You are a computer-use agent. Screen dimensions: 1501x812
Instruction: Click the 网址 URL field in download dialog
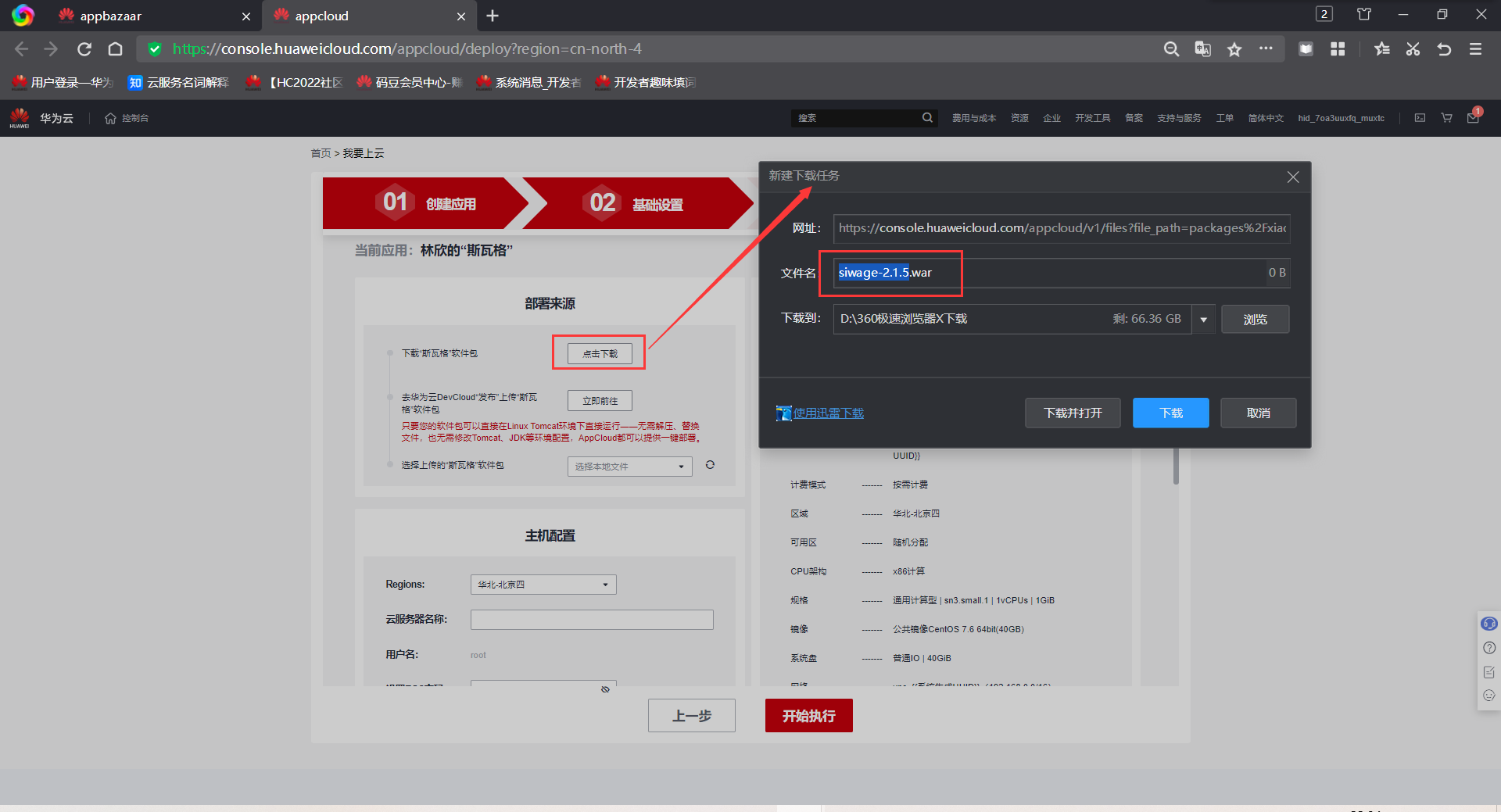click(1062, 228)
